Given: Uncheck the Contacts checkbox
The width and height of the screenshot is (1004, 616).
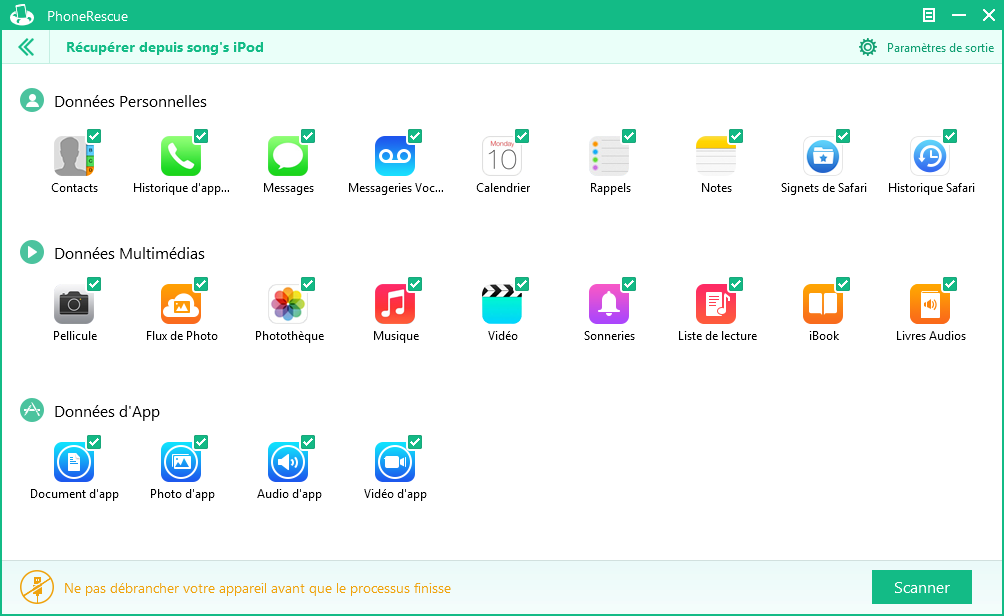Looking at the screenshot, I should (94, 136).
